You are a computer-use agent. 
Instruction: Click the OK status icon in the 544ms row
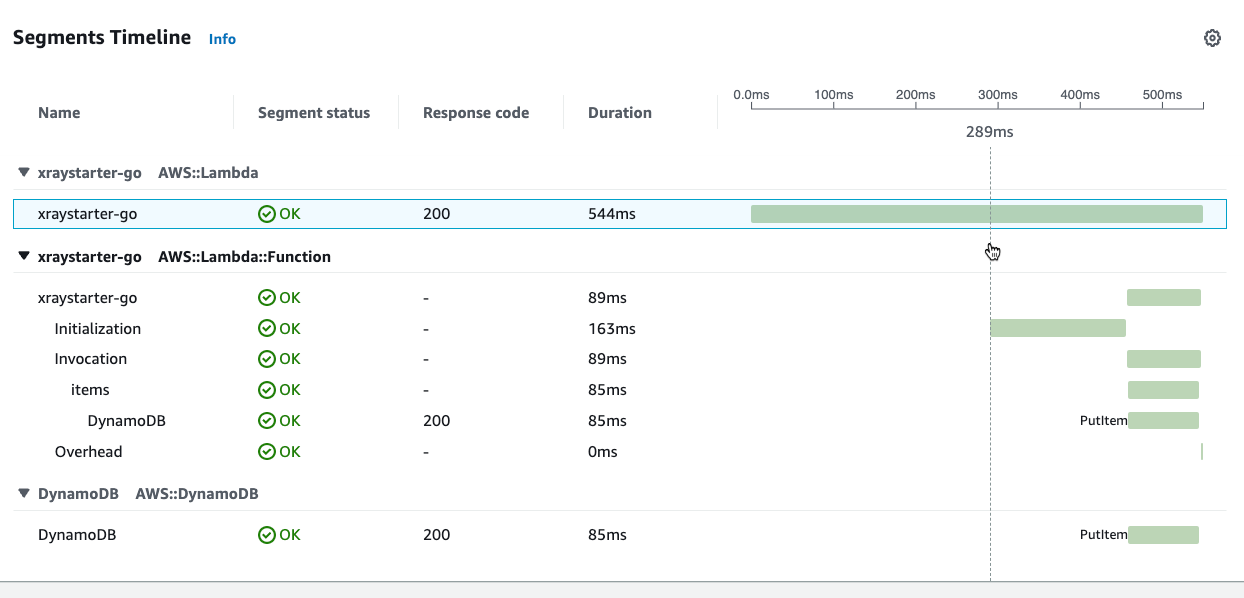point(266,213)
